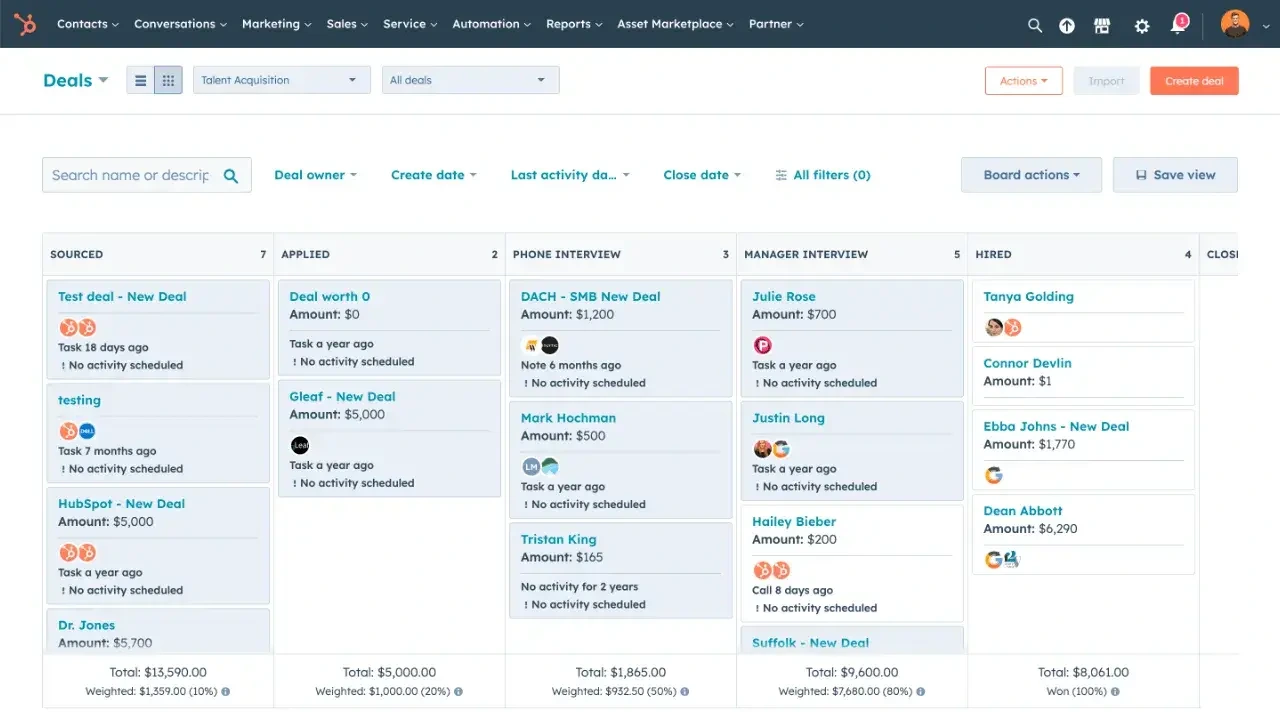The image size is (1280, 712).
Task: Click the save disk icon in Save view
Action: pyautogui.click(x=1141, y=175)
